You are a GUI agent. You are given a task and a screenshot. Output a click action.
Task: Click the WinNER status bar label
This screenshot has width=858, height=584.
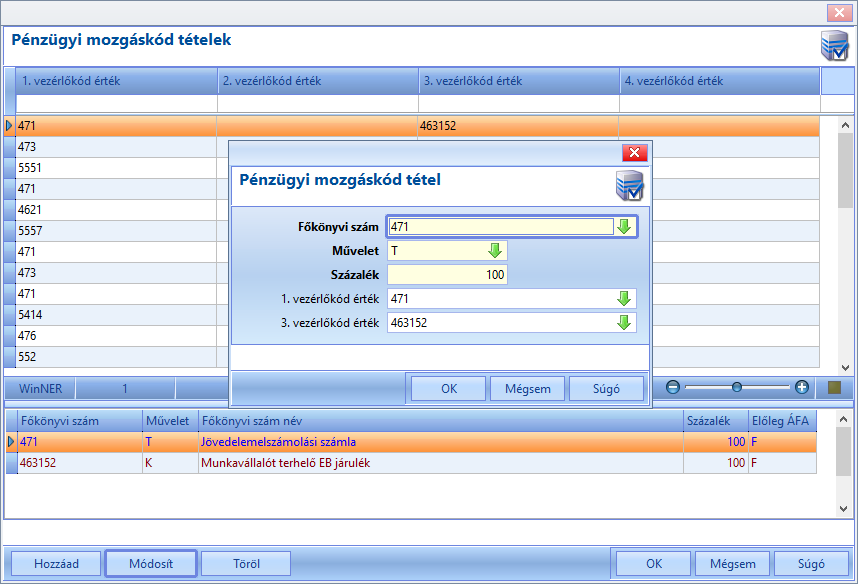point(40,389)
